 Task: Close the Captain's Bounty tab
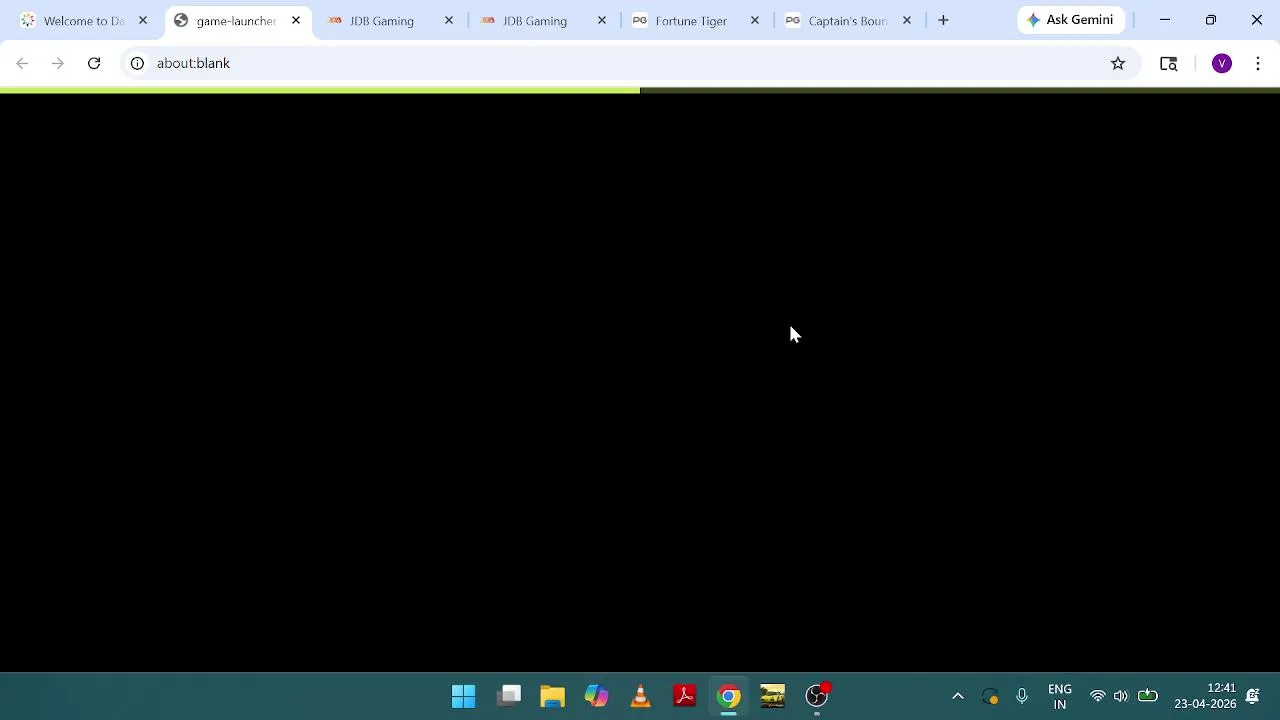(907, 20)
